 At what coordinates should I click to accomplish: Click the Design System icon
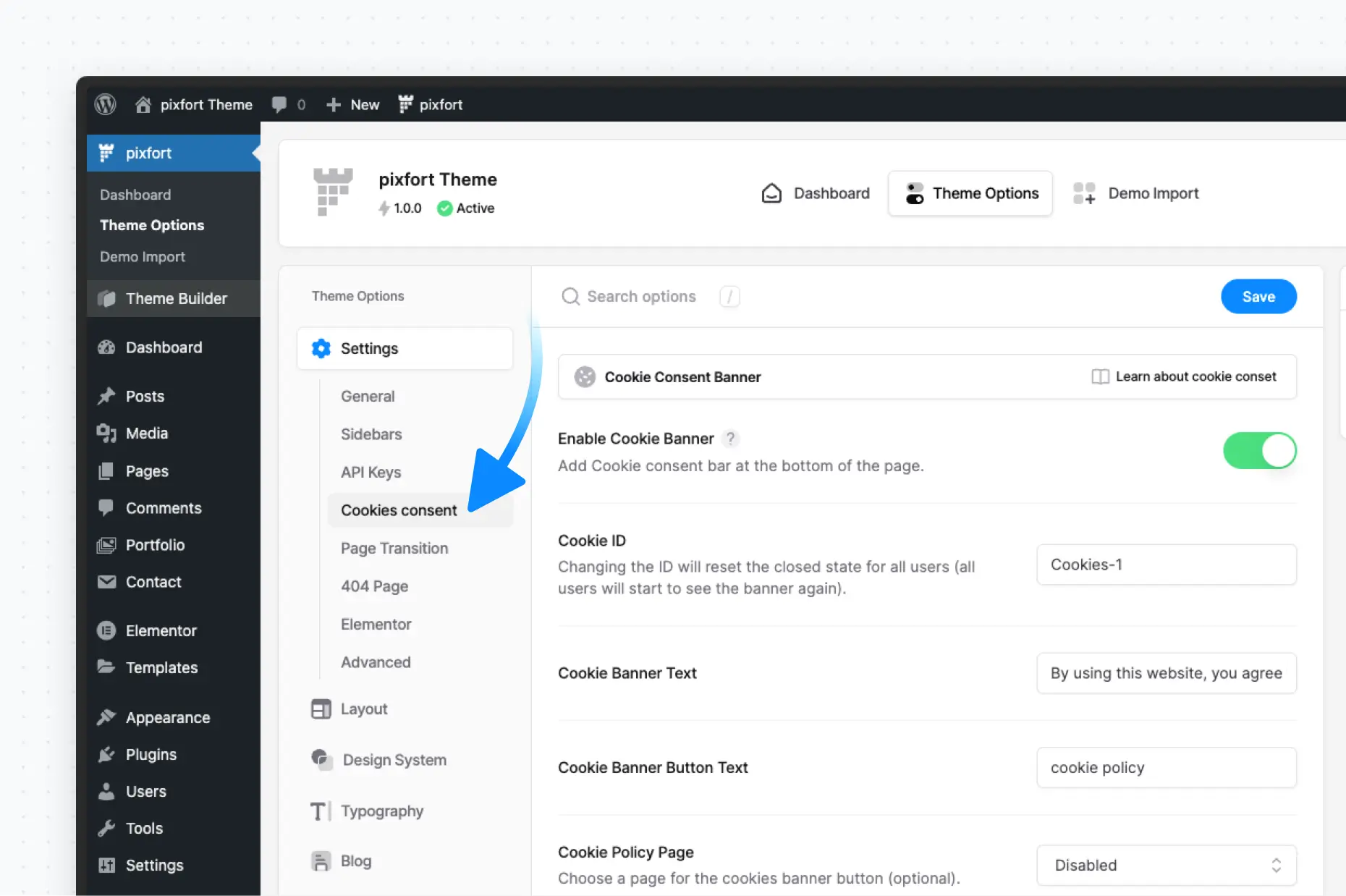321,759
